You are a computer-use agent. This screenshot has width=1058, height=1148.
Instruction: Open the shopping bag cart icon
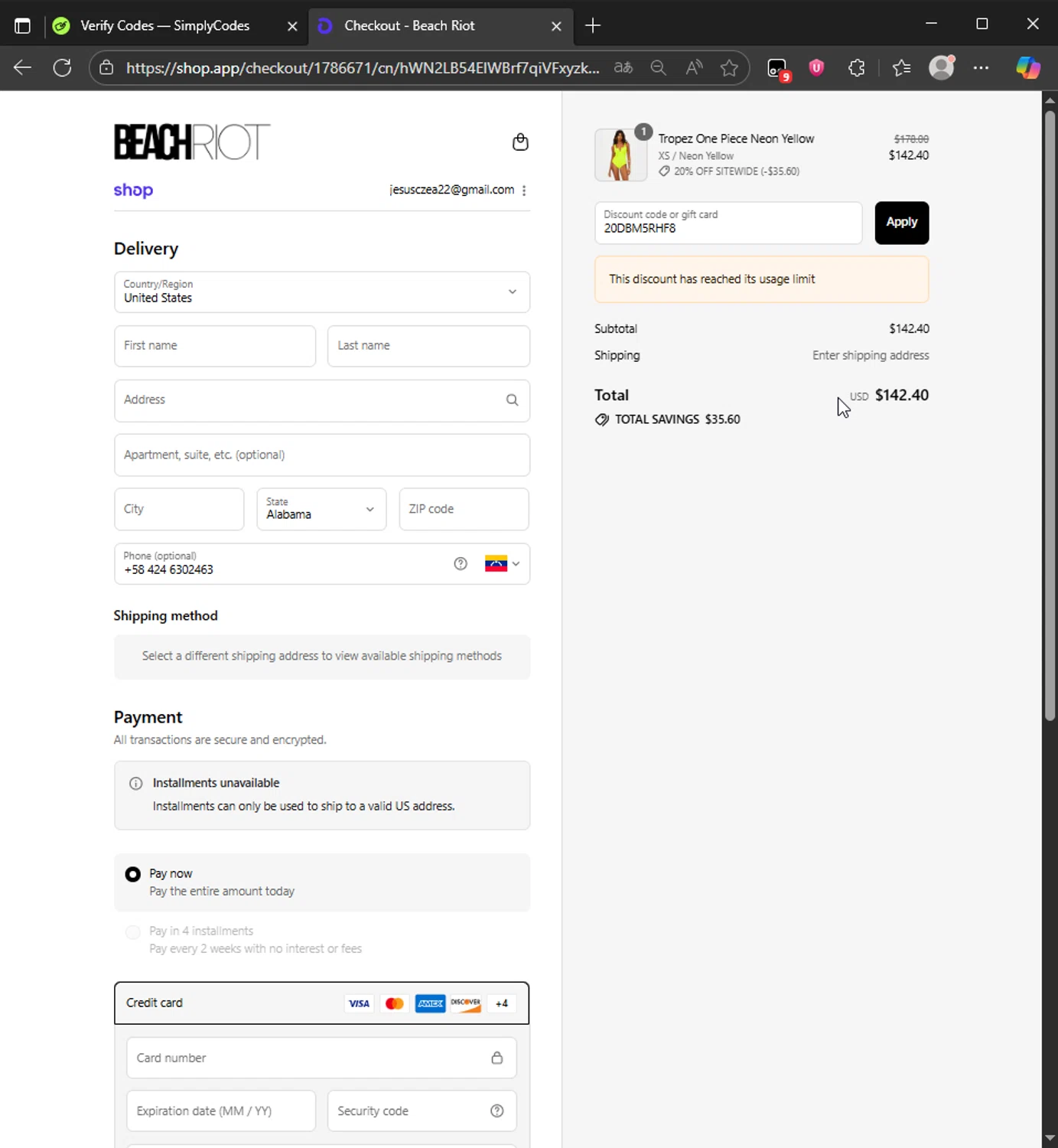[520, 142]
